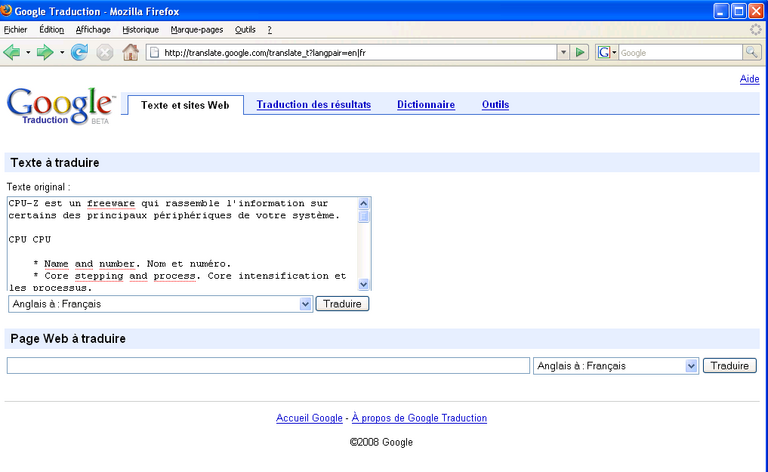Click the green Go arrow beside the URL
This screenshot has height=472, width=768.
[x=580, y=52]
